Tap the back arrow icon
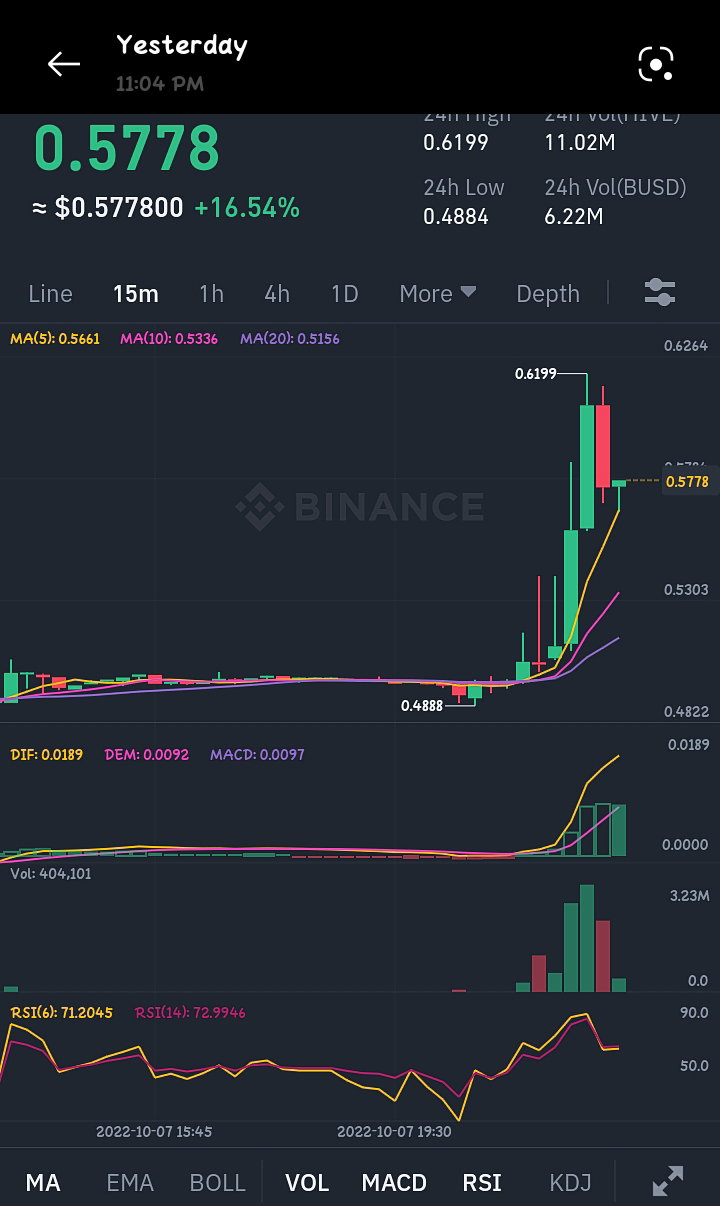 [x=63, y=64]
